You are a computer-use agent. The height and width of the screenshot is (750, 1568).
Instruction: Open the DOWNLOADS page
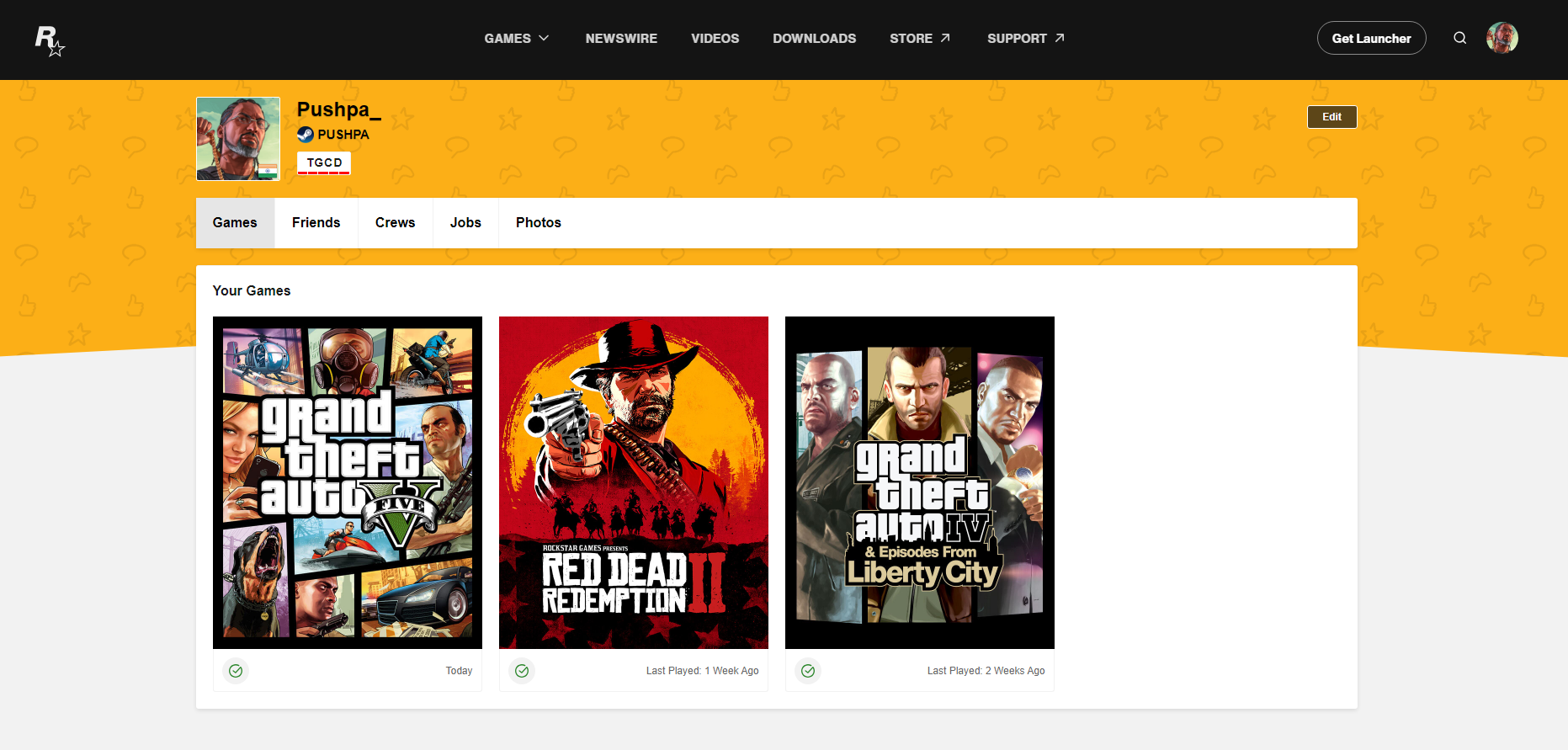[815, 39]
